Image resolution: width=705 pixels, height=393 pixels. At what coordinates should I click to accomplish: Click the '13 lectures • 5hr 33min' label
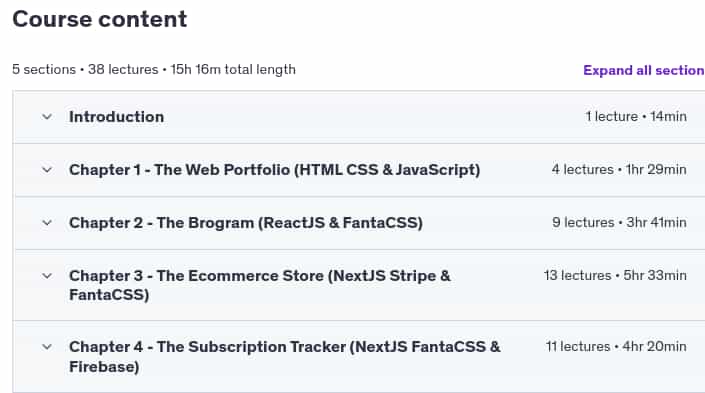click(x=615, y=276)
